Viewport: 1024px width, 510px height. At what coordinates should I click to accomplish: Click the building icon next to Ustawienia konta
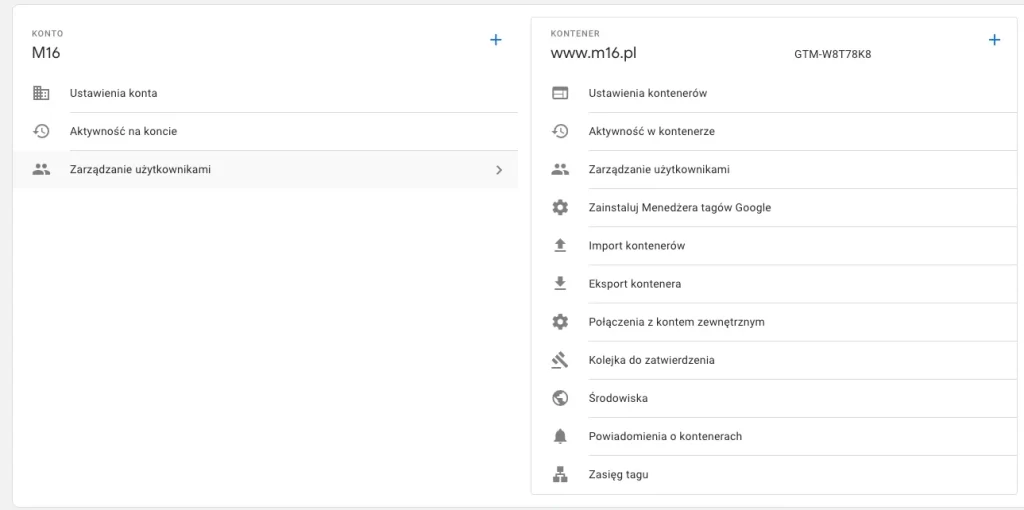(41, 93)
